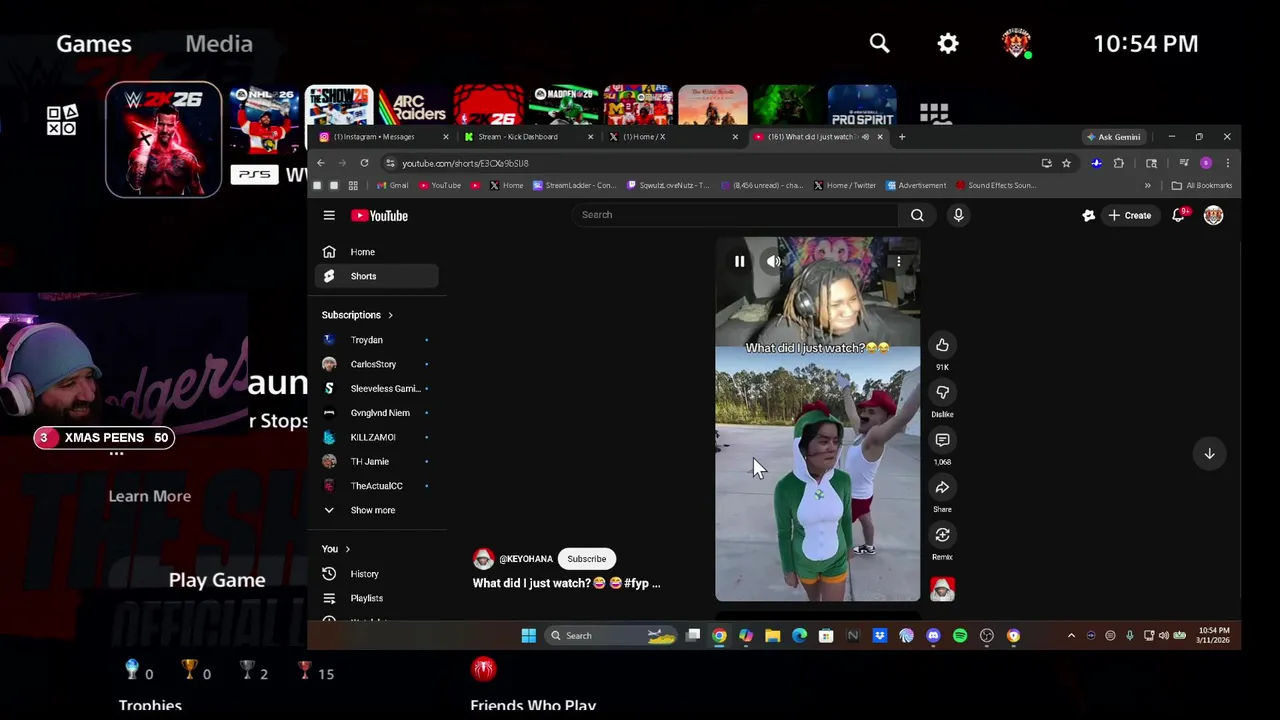This screenshot has width=1280, height=720.
Task: Open the StreamLadder bookmark
Action: coord(575,185)
